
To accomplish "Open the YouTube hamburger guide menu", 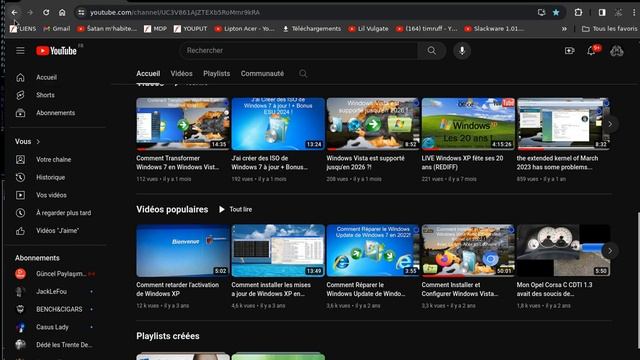I will 20,51.
